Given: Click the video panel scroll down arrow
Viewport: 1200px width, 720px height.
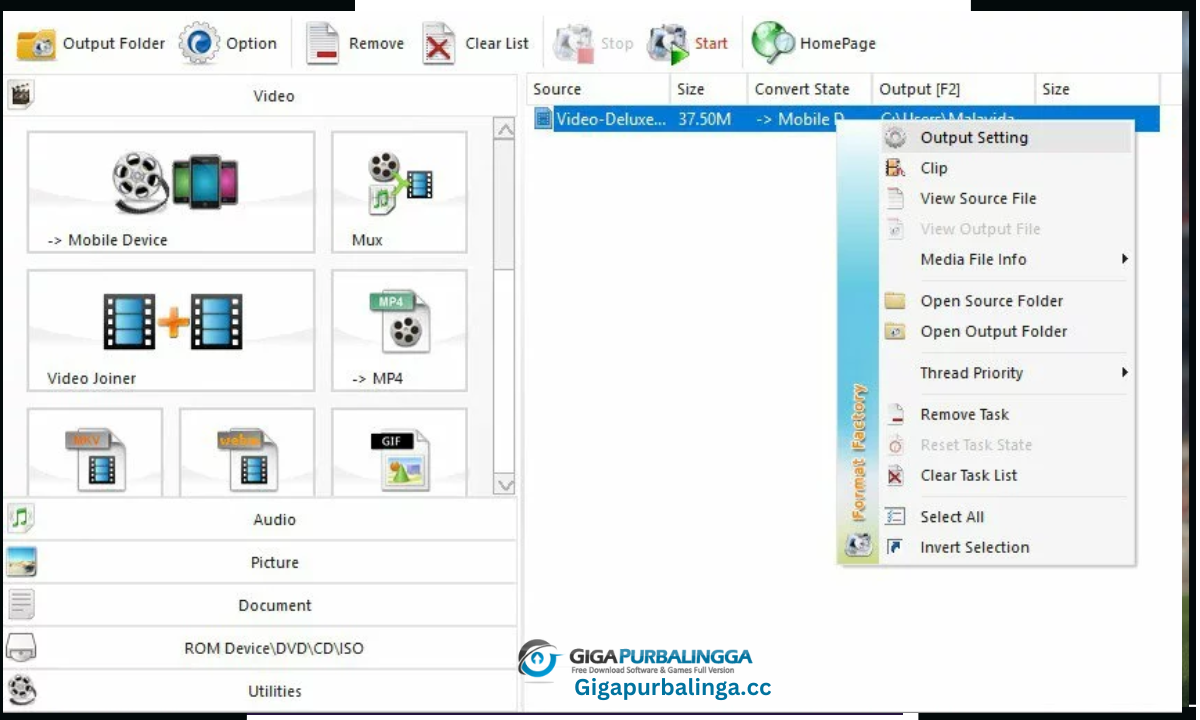Looking at the screenshot, I should 505,485.
